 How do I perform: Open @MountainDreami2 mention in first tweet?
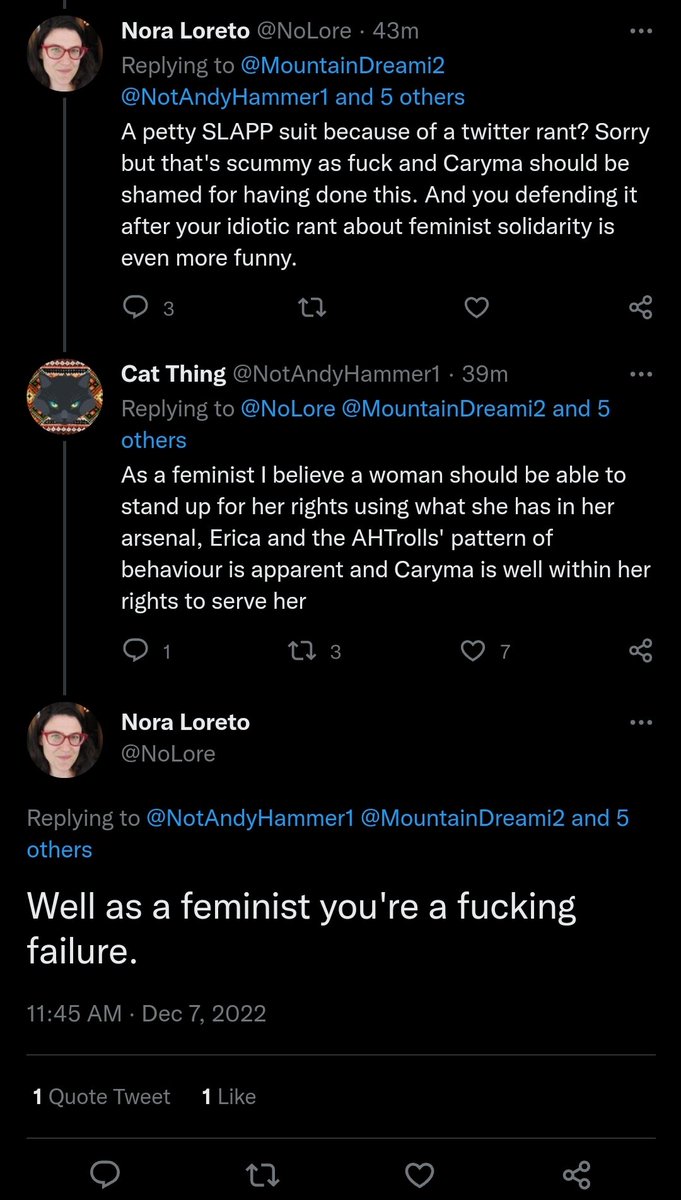point(343,64)
